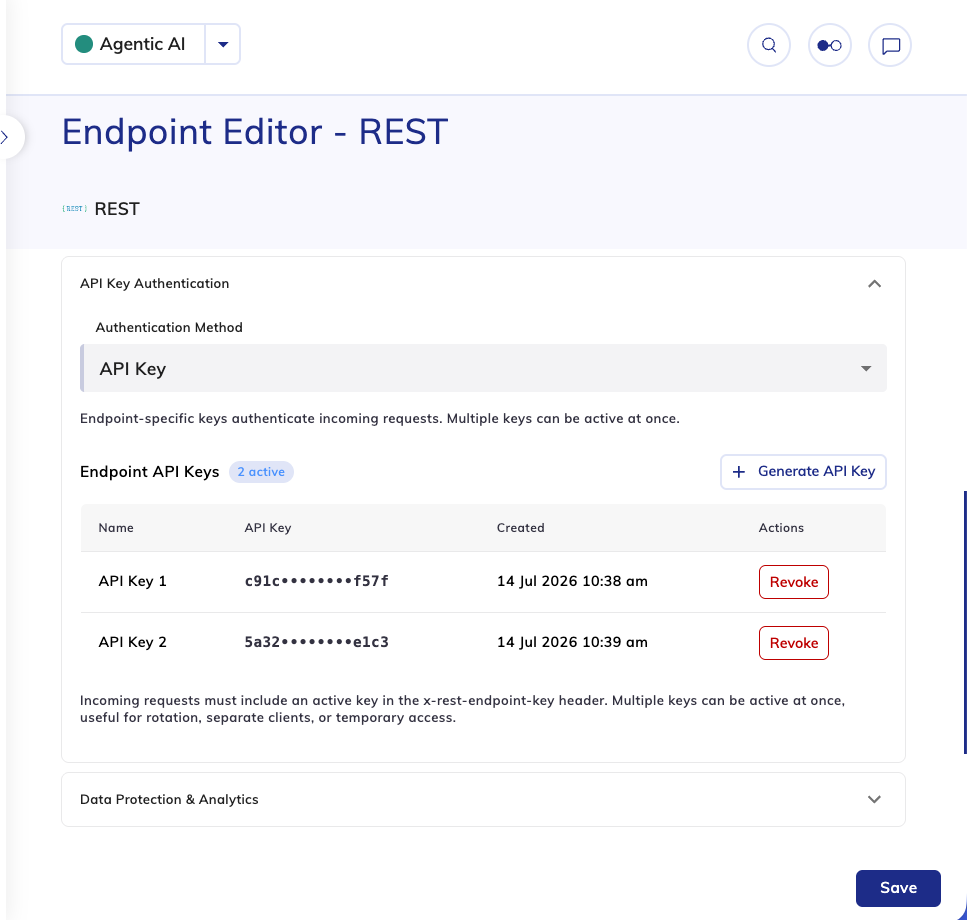Screen dimensions: 967x920
Task: Select the Agentic AI project button
Action: tap(133, 44)
